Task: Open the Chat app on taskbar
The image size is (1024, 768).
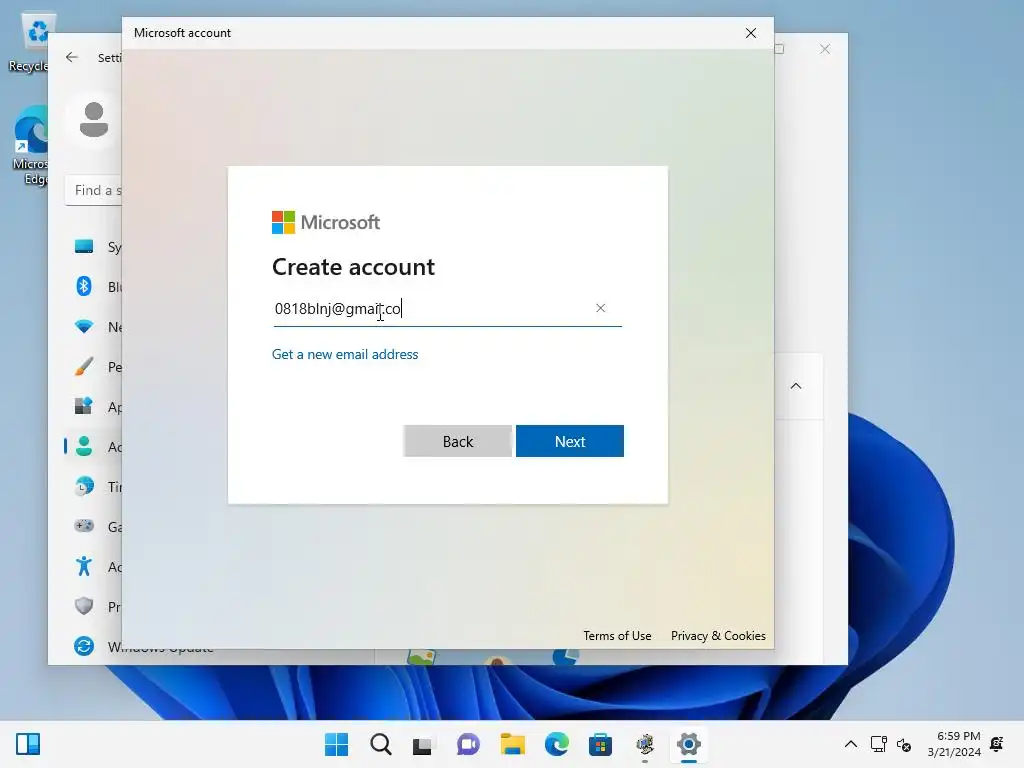Action: [x=468, y=744]
